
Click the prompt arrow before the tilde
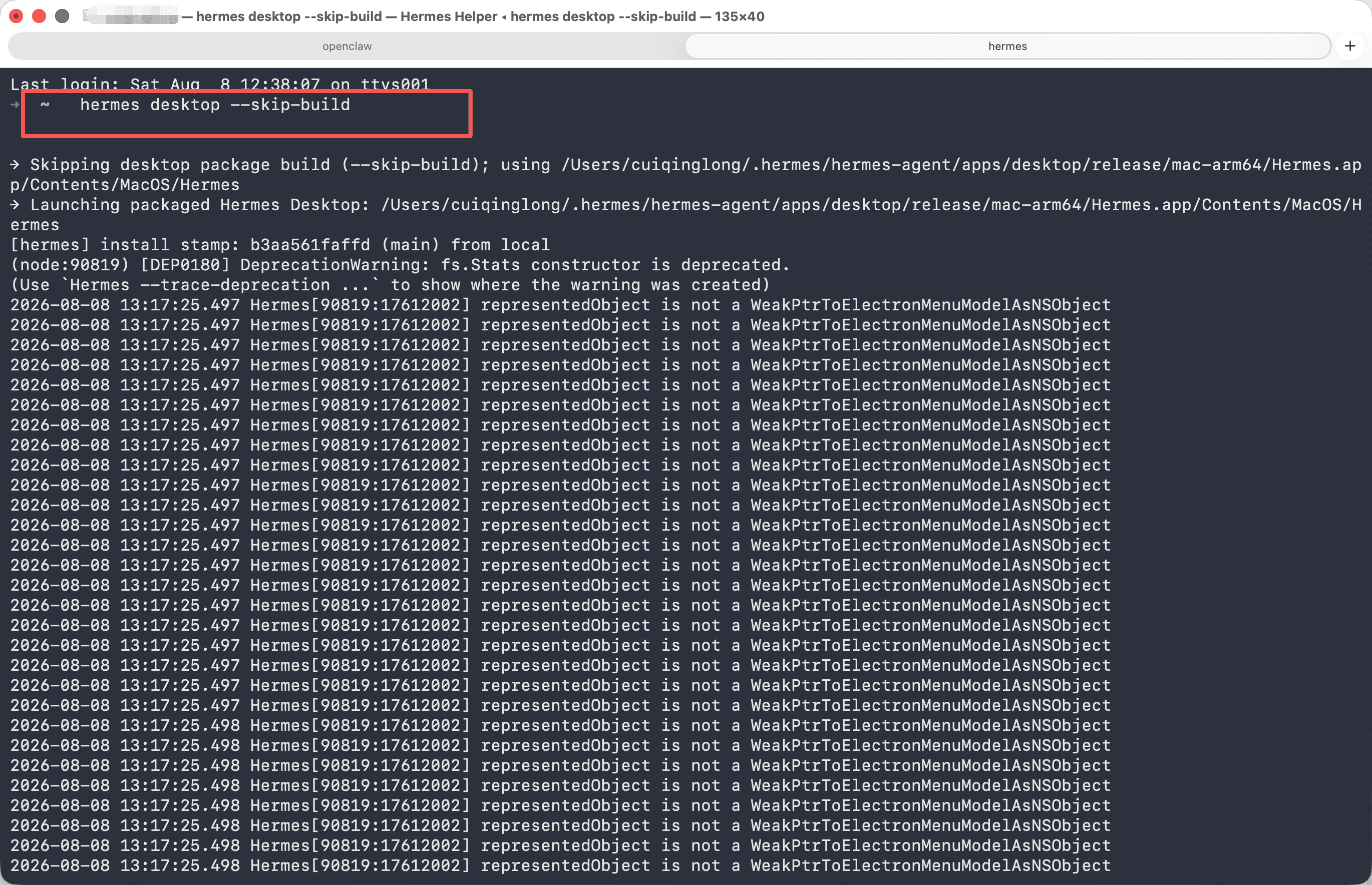pos(15,105)
